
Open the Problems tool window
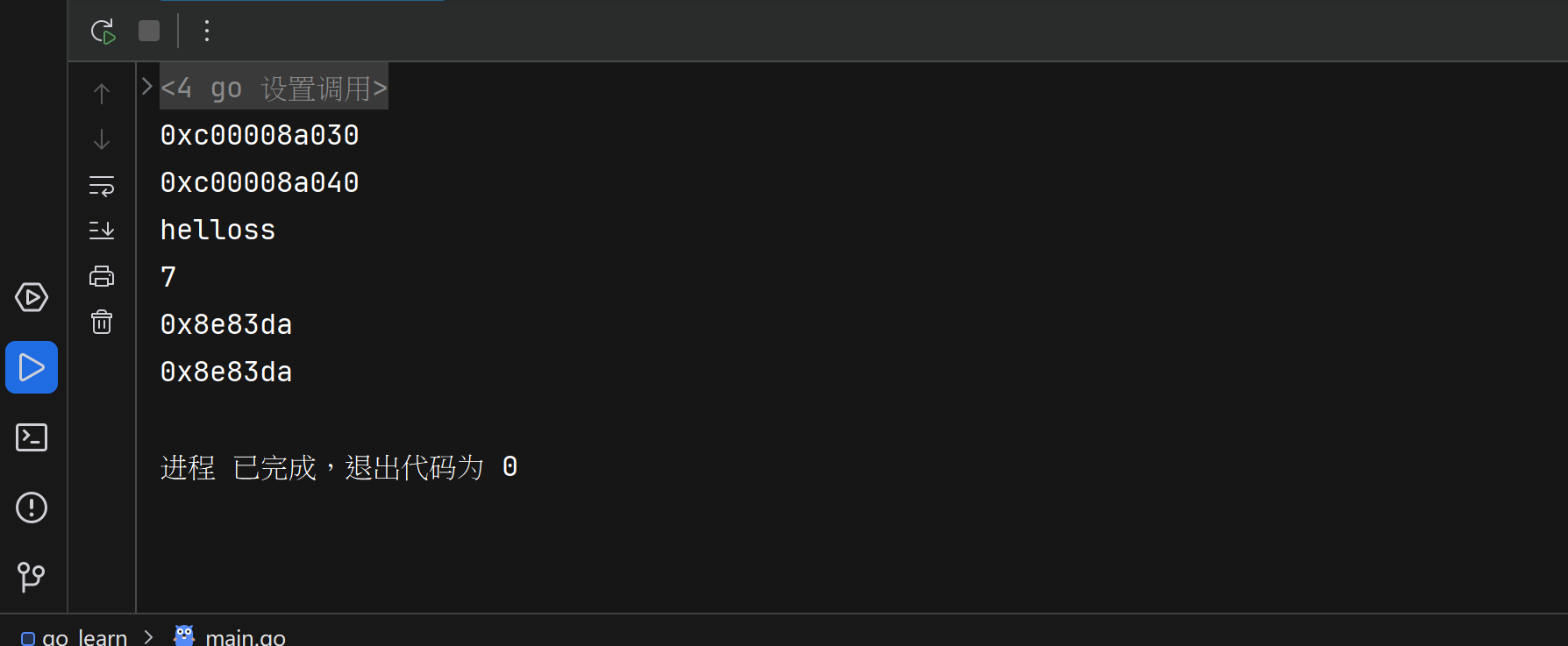click(x=32, y=508)
